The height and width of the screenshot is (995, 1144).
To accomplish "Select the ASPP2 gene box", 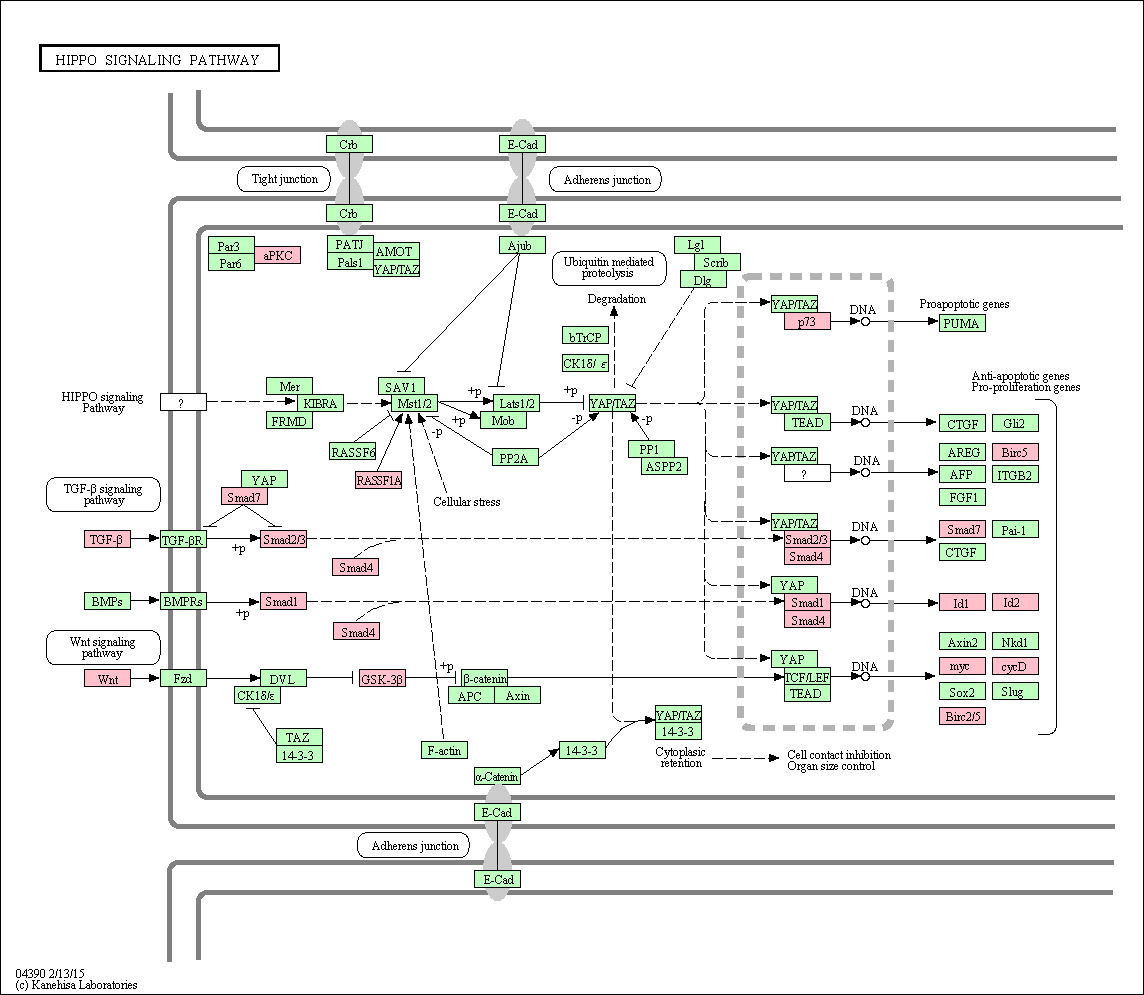I will (665, 466).
